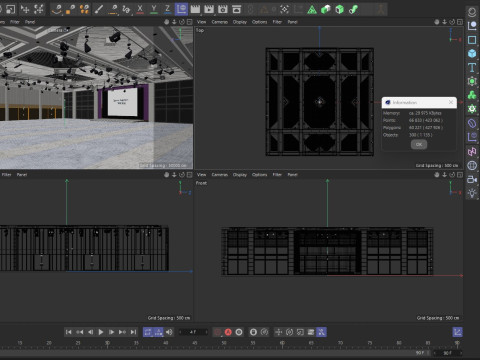Close the Information dialog
This screenshot has width=480, height=360.
(451, 102)
